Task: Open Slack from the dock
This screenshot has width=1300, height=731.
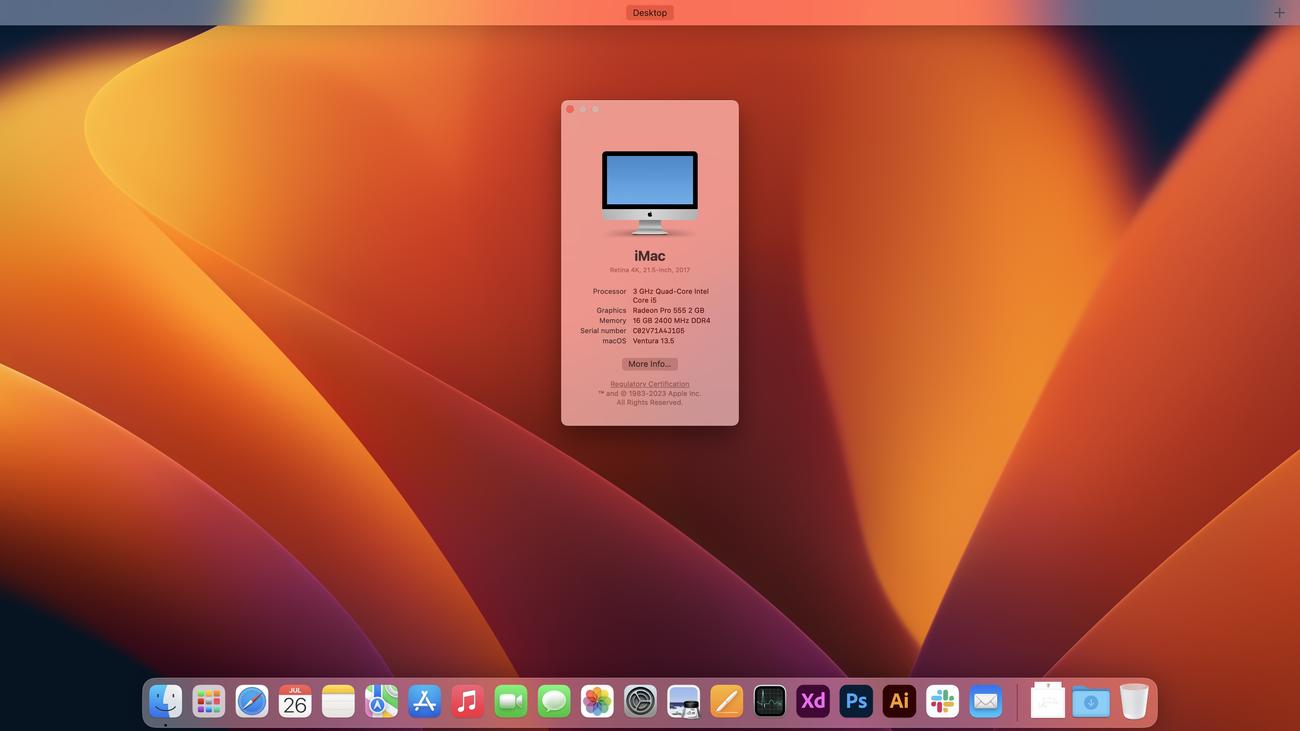Action: click(x=942, y=701)
